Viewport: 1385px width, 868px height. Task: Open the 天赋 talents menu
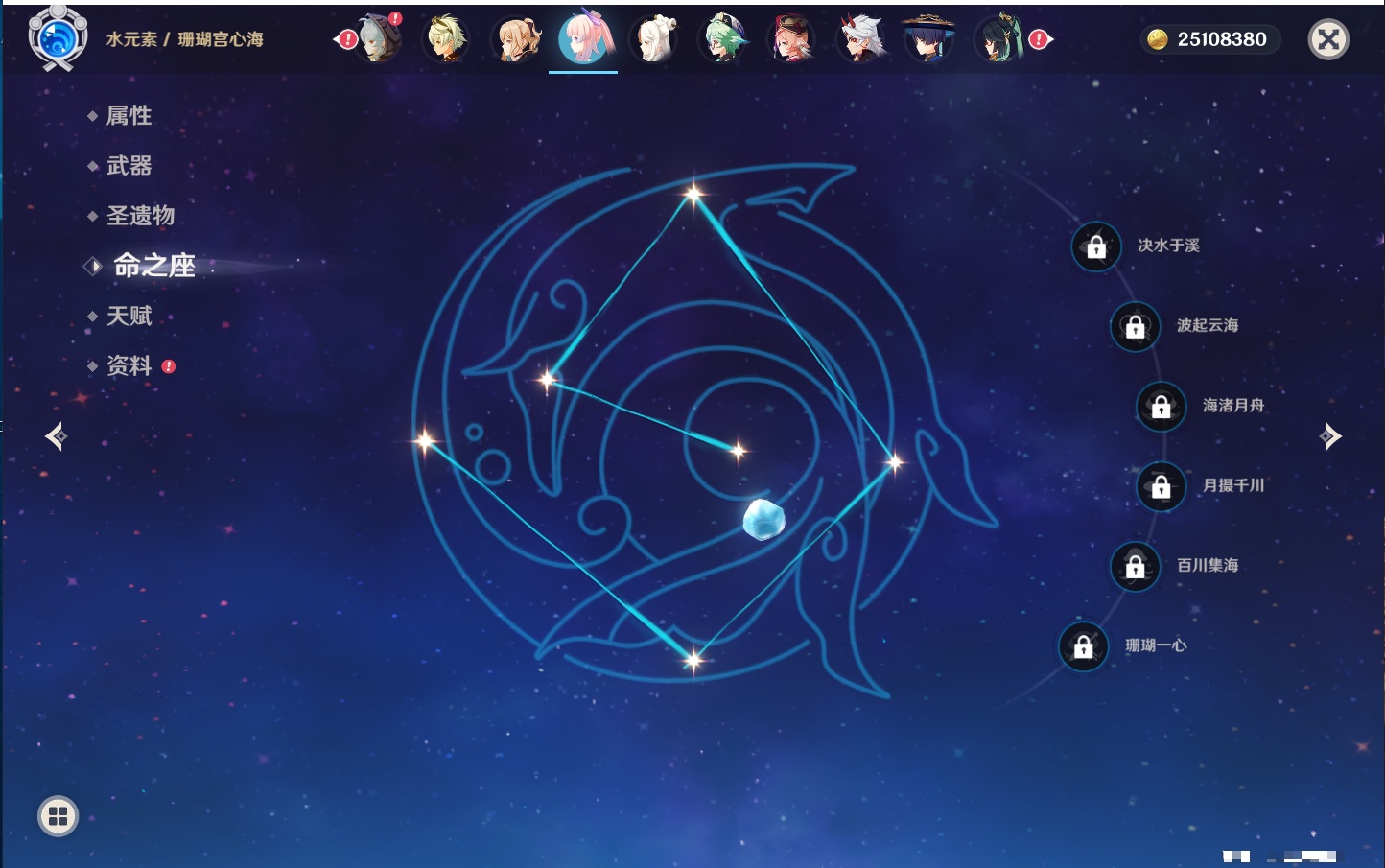129,316
